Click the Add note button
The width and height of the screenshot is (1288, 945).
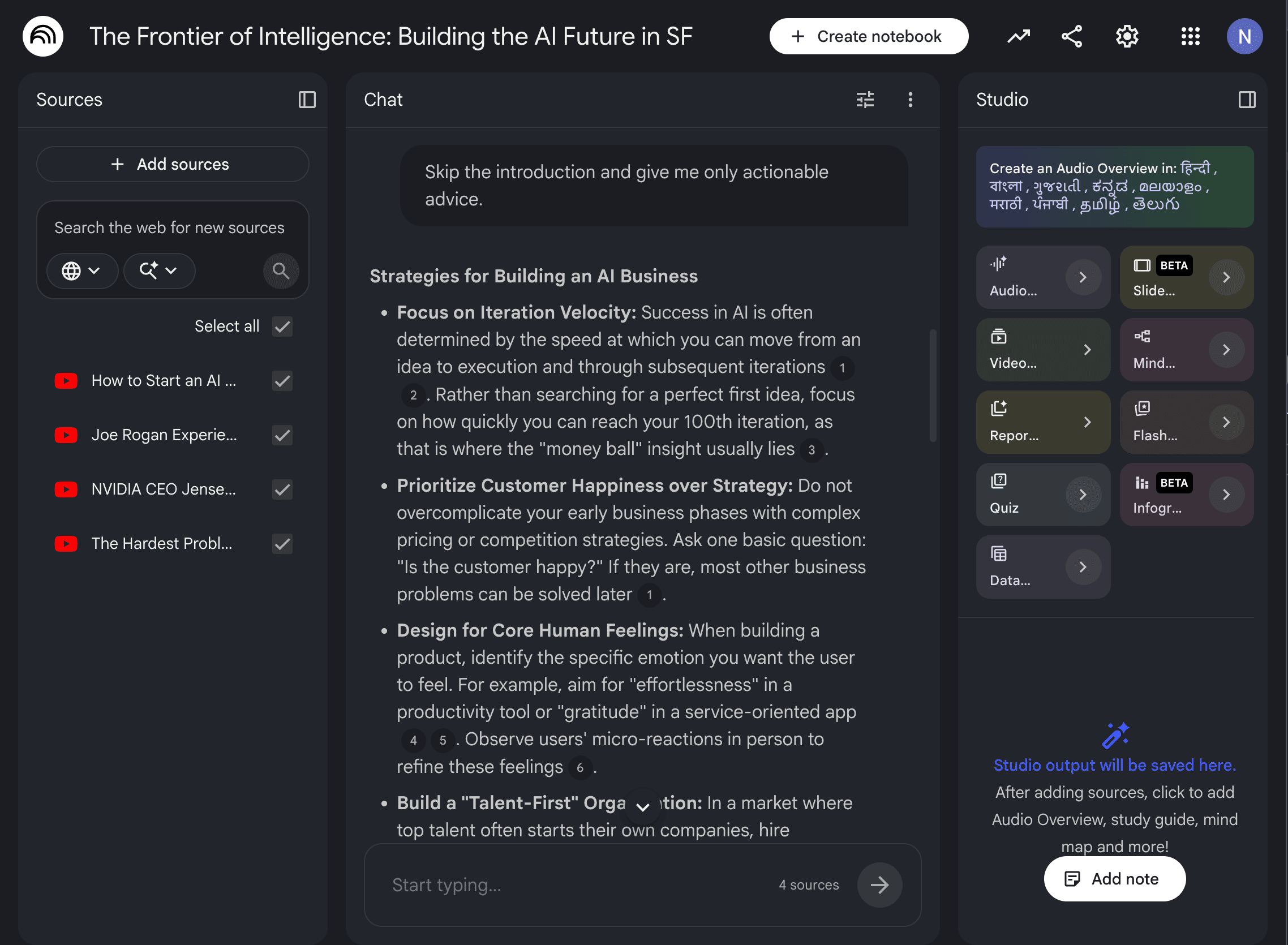tap(1114, 879)
